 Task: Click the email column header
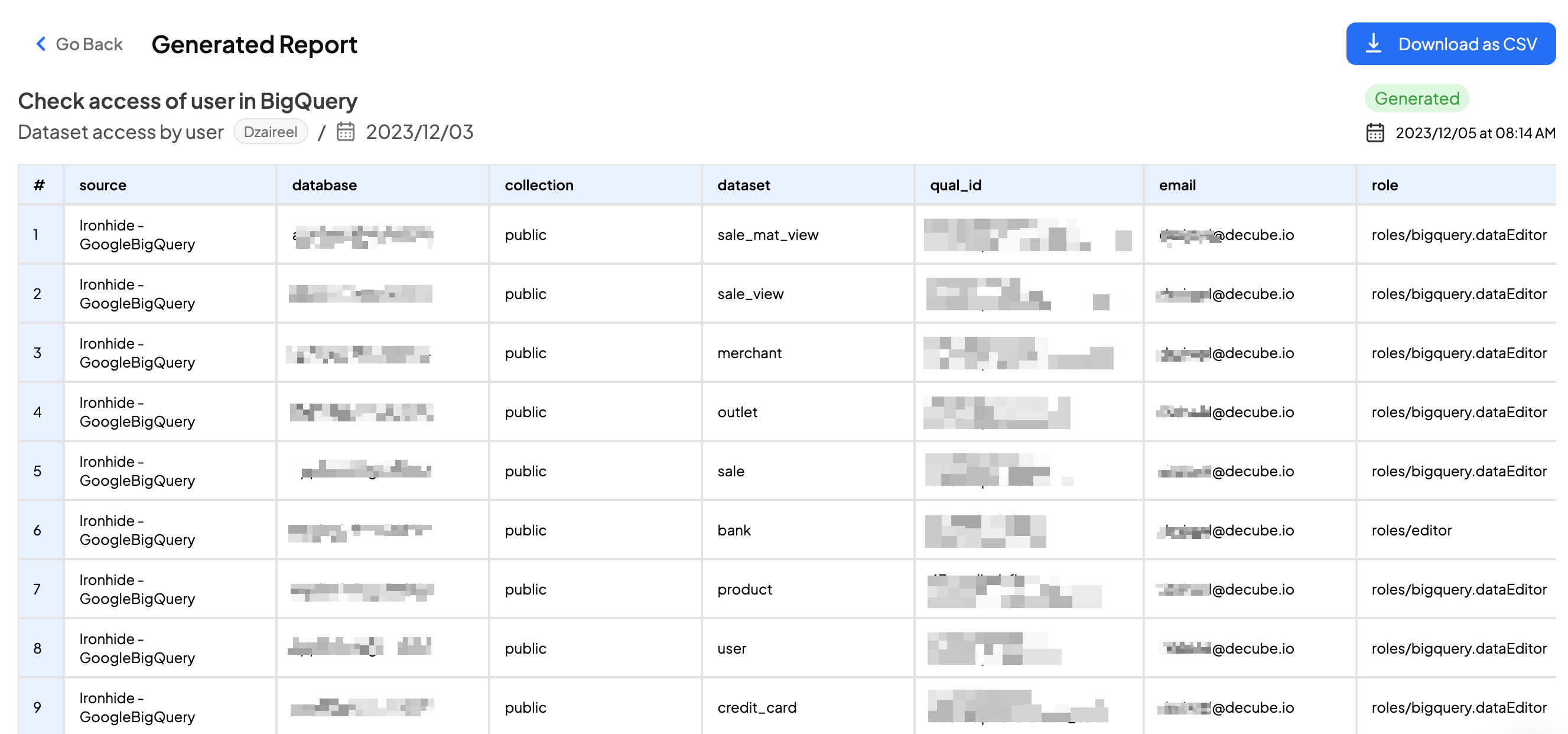coord(1177,185)
